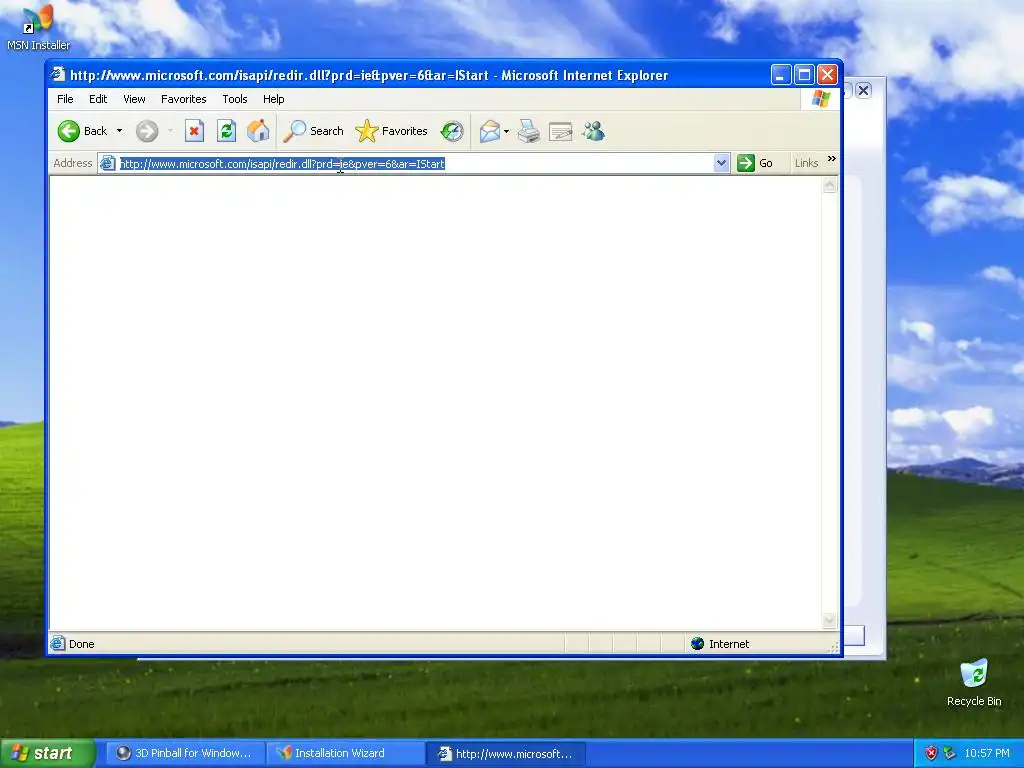Click the page icon in Address bar
This screenshot has height=768, width=1024.
pos(108,163)
